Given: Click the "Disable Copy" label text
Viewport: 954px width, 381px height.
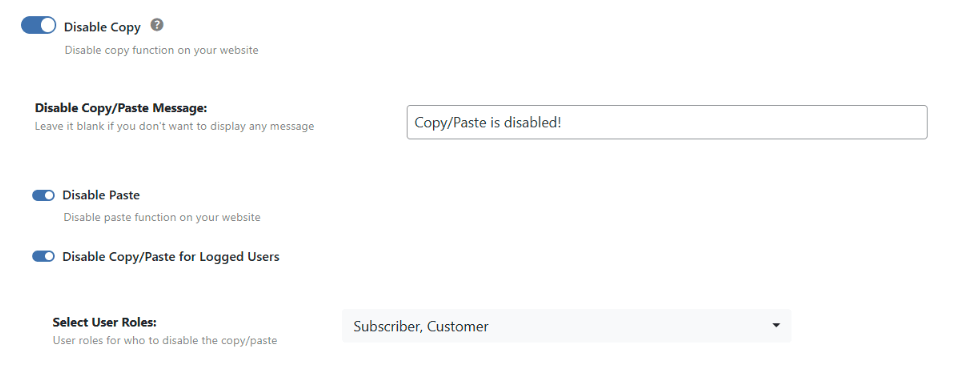Looking at the screenshot, I should [x=102, y=27].
